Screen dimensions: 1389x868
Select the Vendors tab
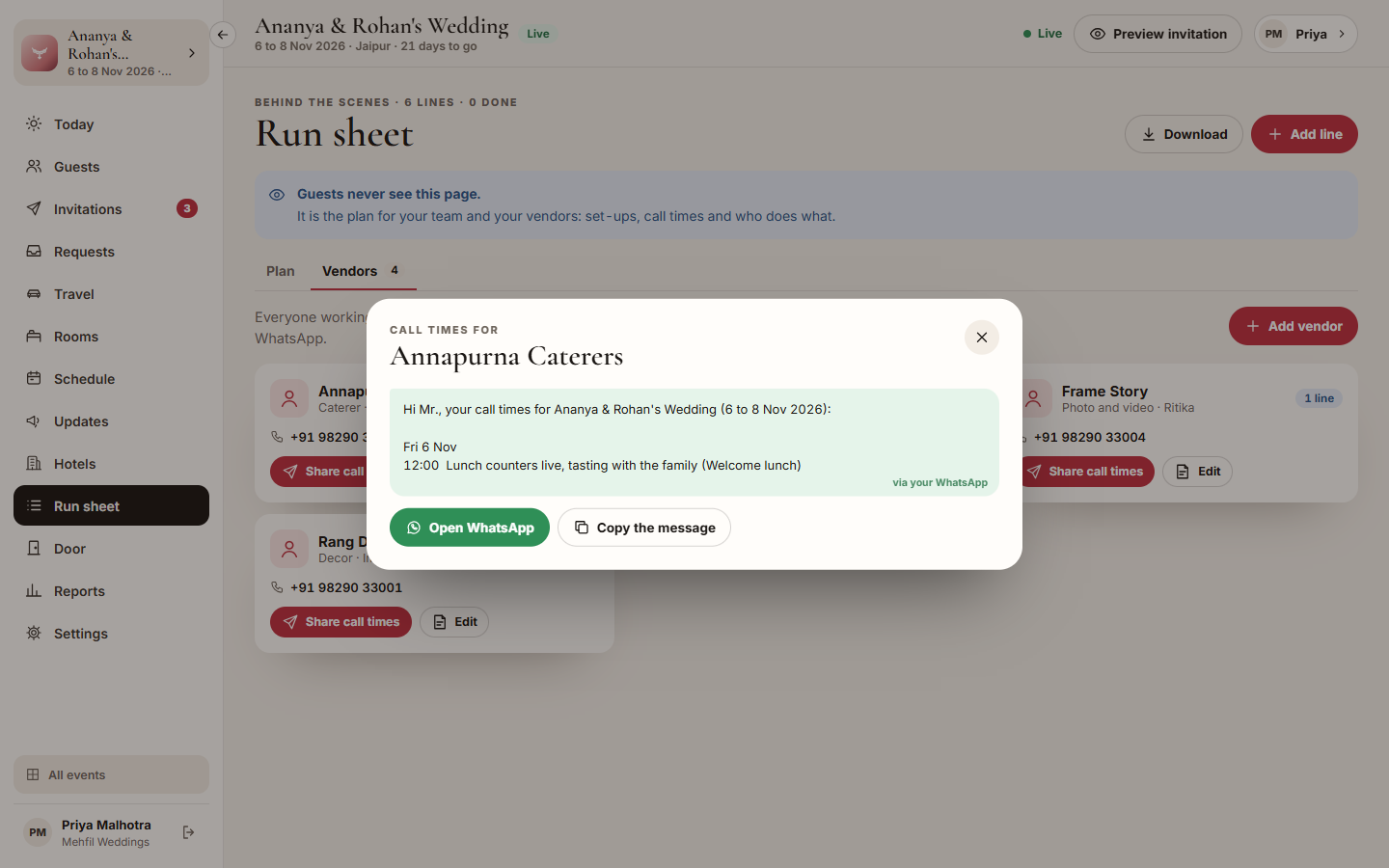pos(363,271)
